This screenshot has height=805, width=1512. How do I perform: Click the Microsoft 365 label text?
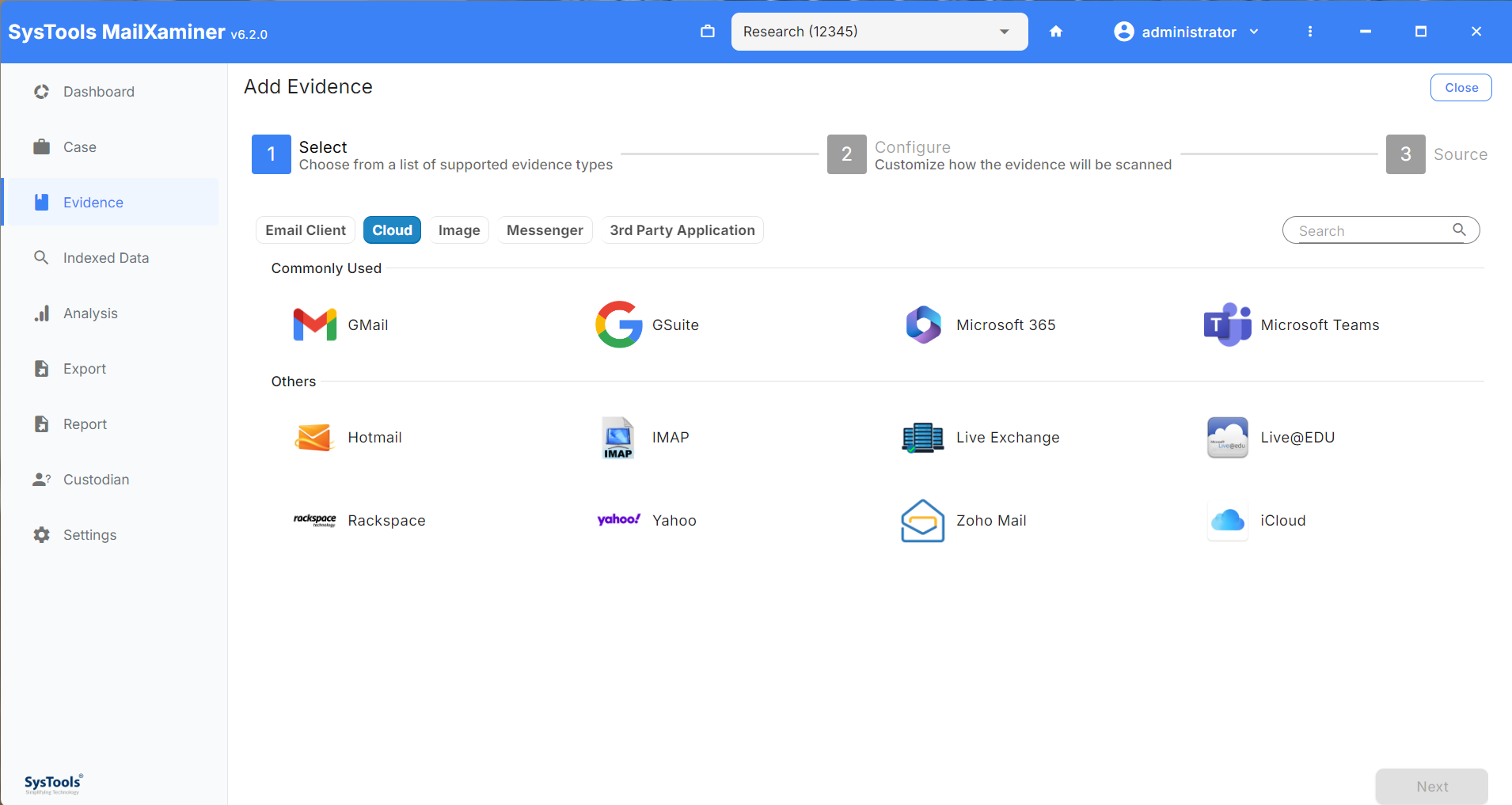point(1005,325)
